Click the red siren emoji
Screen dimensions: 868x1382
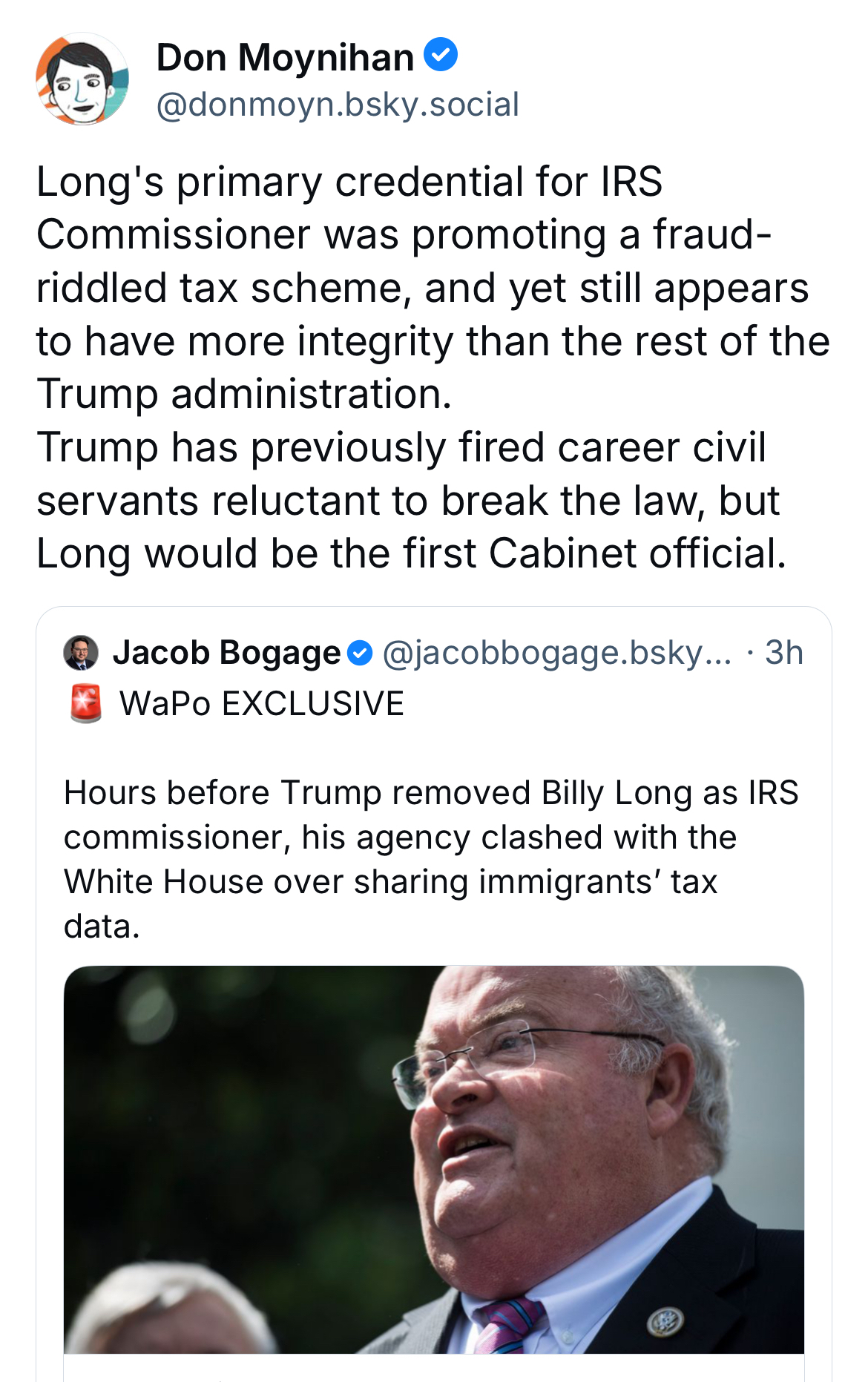coord(86,702)
